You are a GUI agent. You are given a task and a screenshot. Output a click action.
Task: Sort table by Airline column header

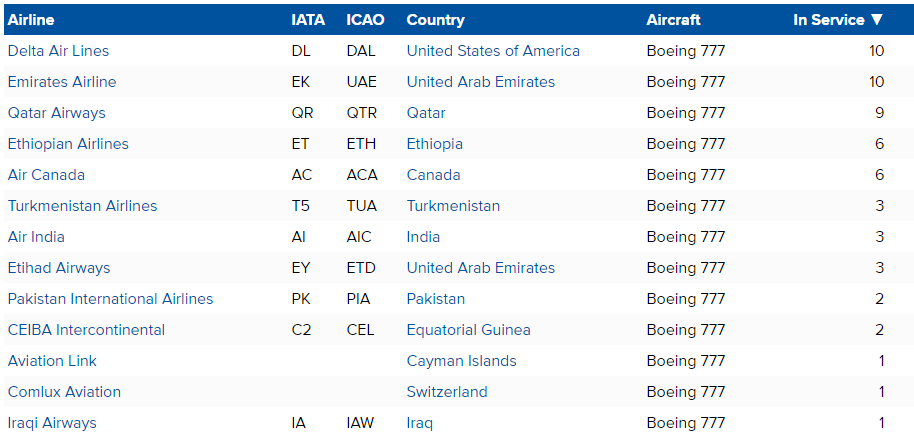click(x=31, y=20)
